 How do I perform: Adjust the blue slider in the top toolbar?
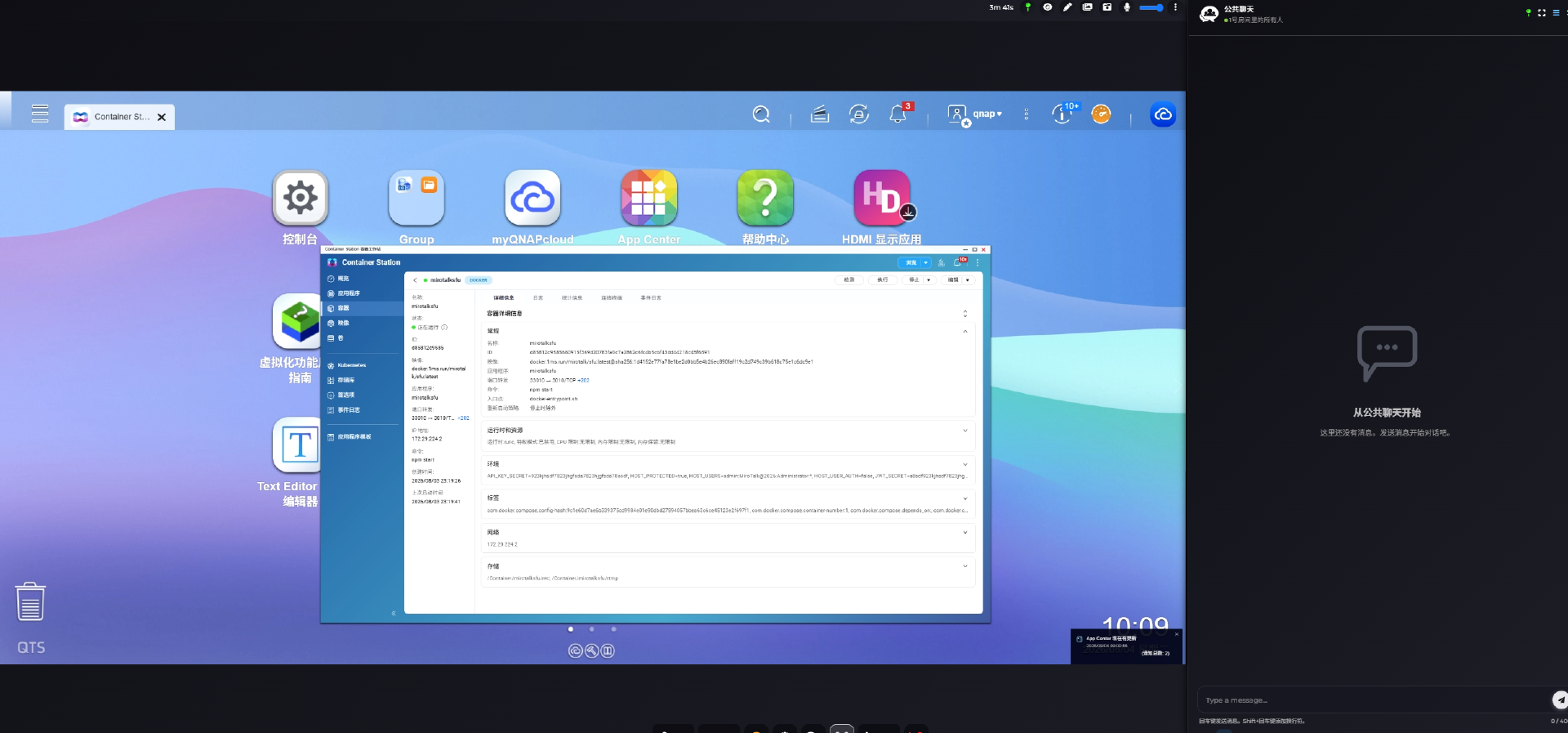(1151, 7)
